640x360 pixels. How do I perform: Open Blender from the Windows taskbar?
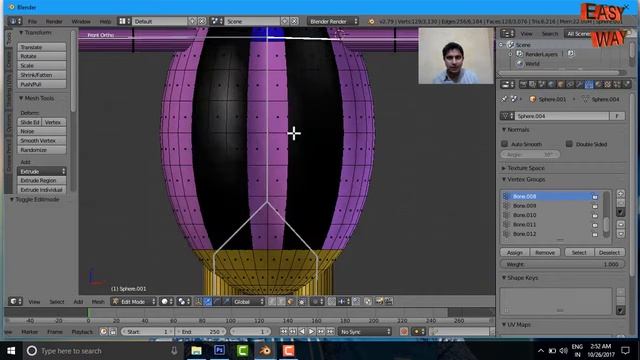click(265, 351)
